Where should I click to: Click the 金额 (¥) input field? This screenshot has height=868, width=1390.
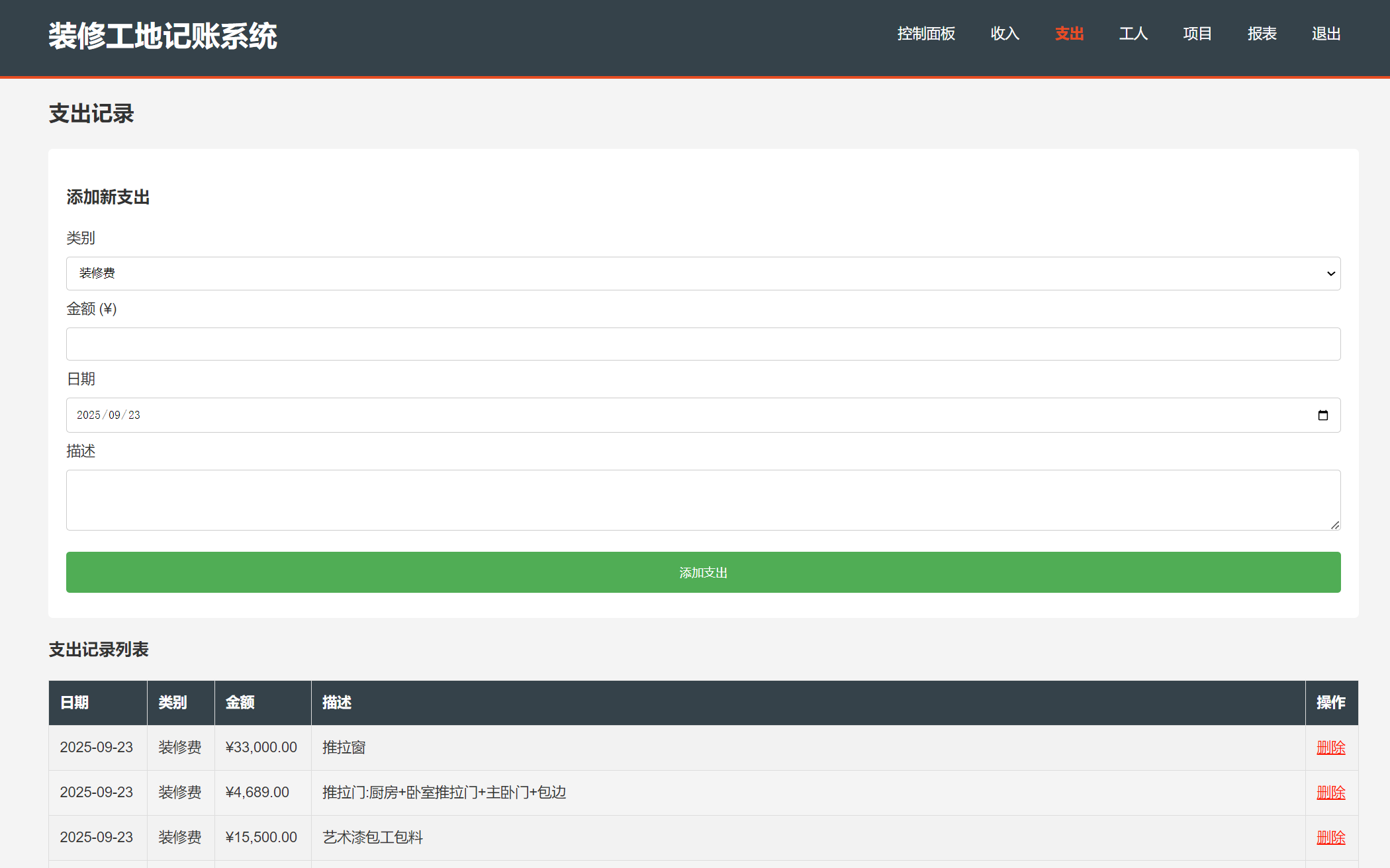pos(703,344)
